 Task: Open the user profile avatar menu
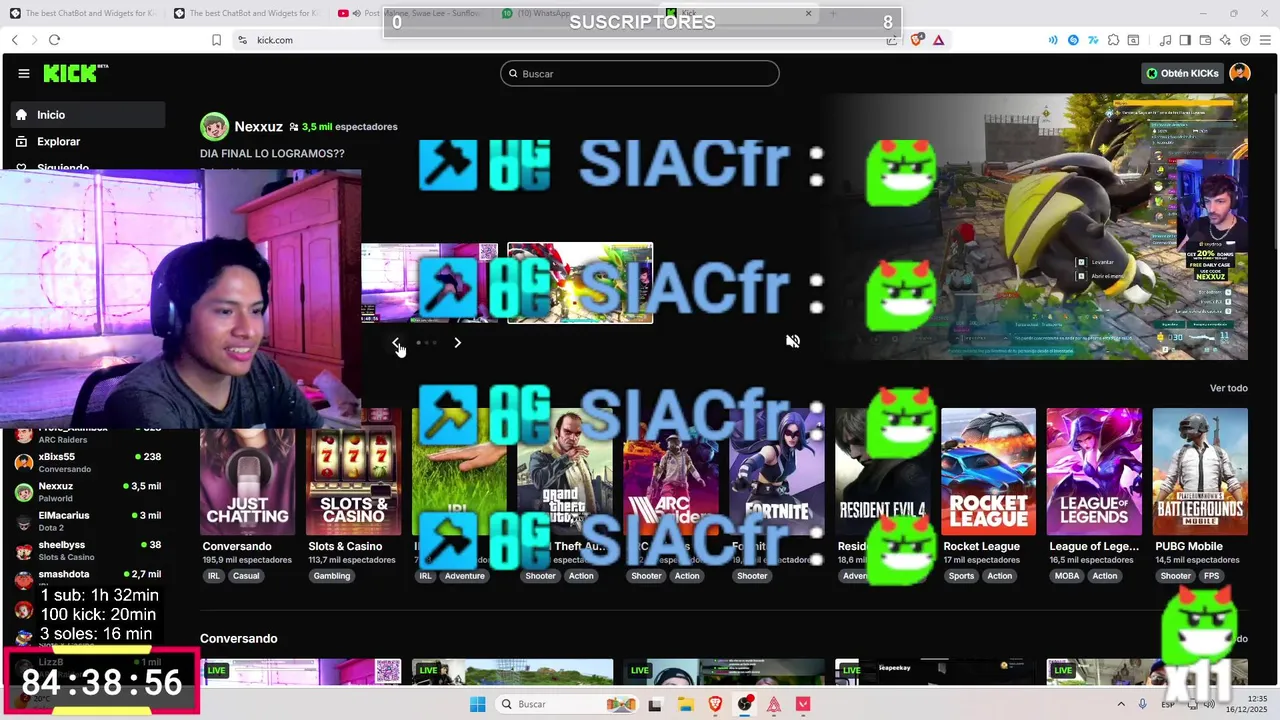(1240, 73)
